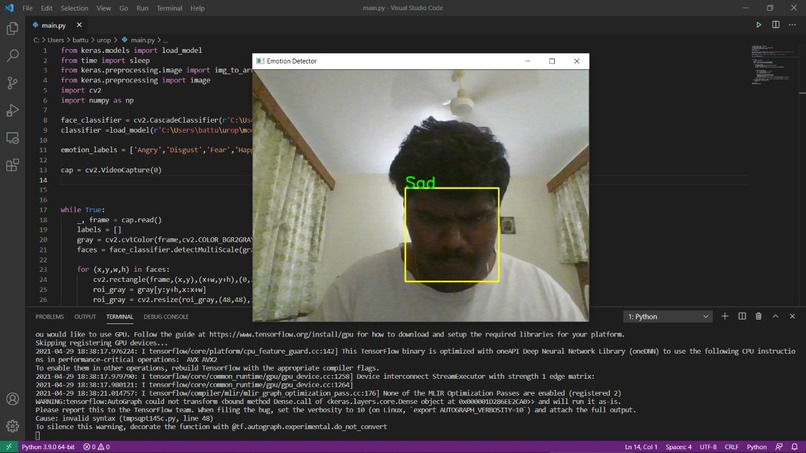
Task: Click 'Python' language mode in status bar
Action: point(756,447)
